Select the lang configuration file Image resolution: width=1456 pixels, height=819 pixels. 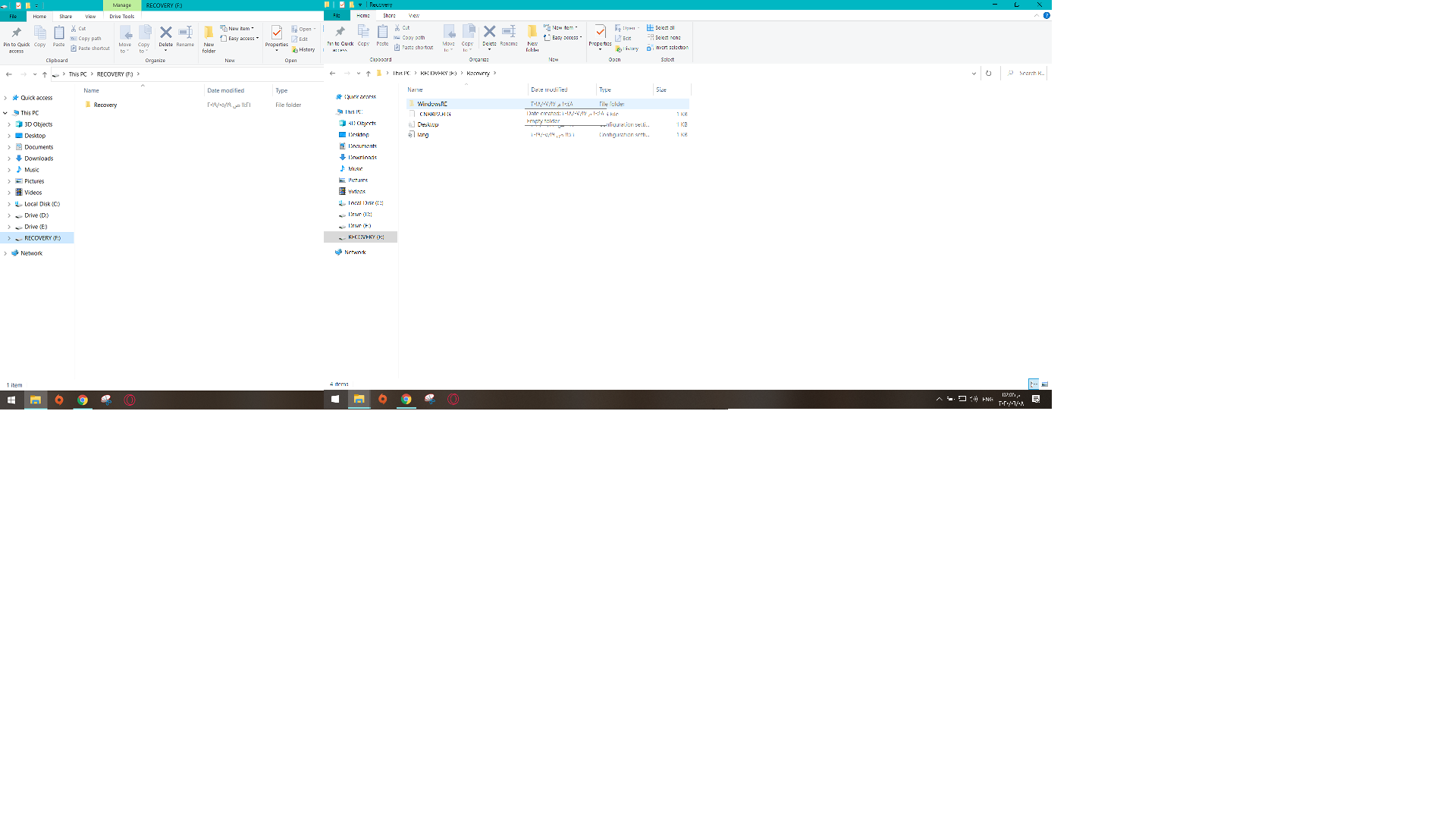(x=422, y=135)
